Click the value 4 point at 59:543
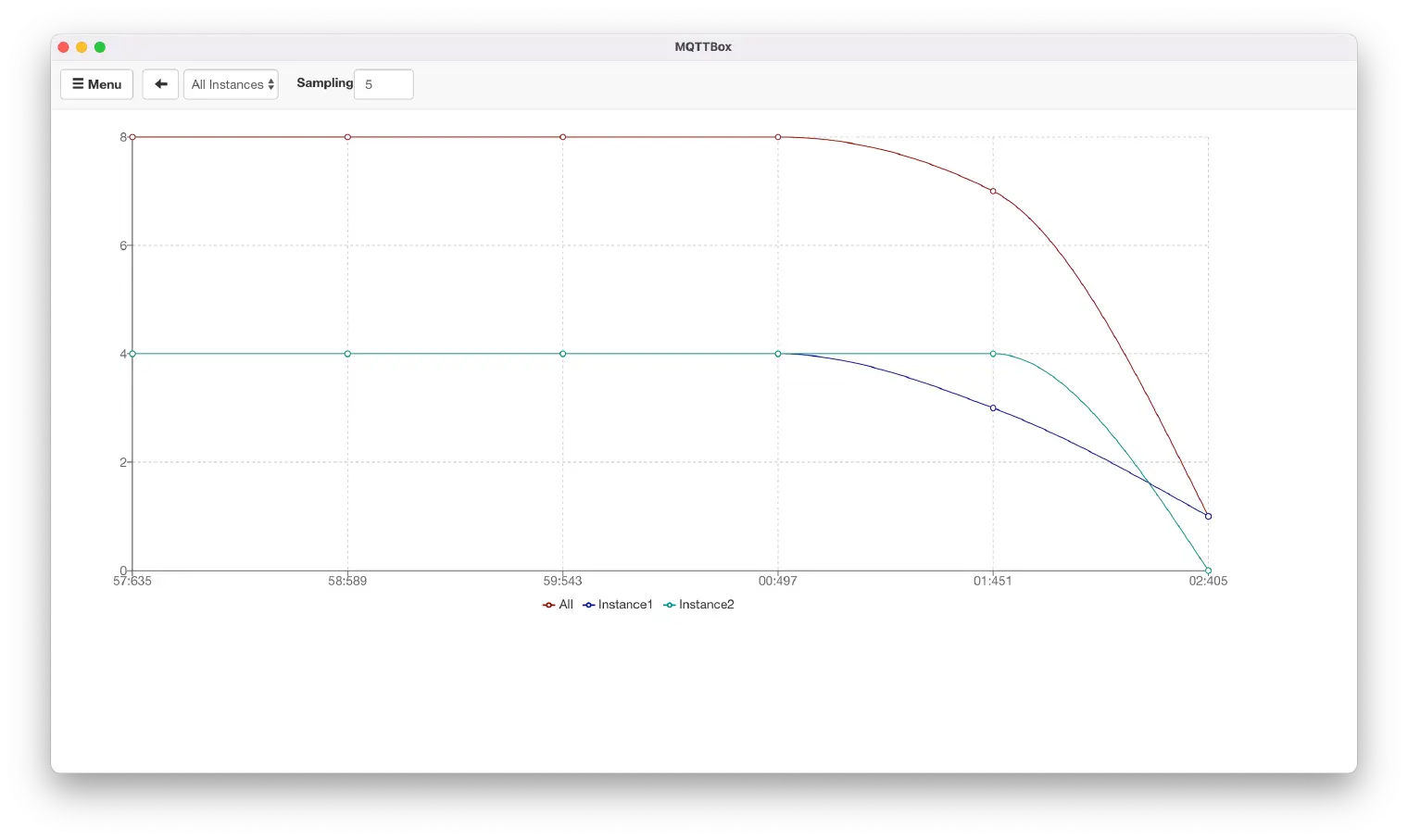This screenshot has height=840, width=1408. (x=563, y=354)
